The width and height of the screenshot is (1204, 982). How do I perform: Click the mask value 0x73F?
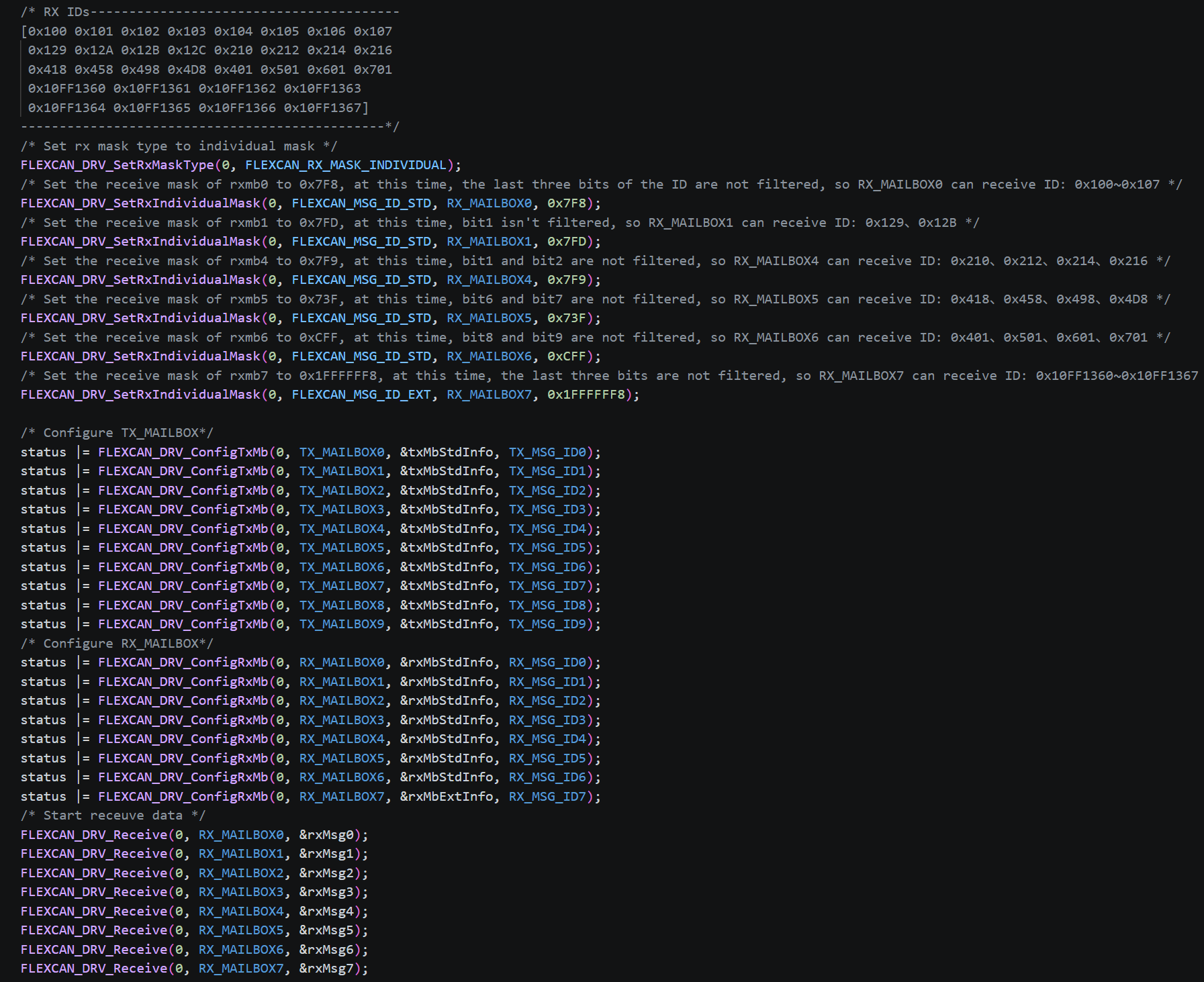[x=567, y=318]
